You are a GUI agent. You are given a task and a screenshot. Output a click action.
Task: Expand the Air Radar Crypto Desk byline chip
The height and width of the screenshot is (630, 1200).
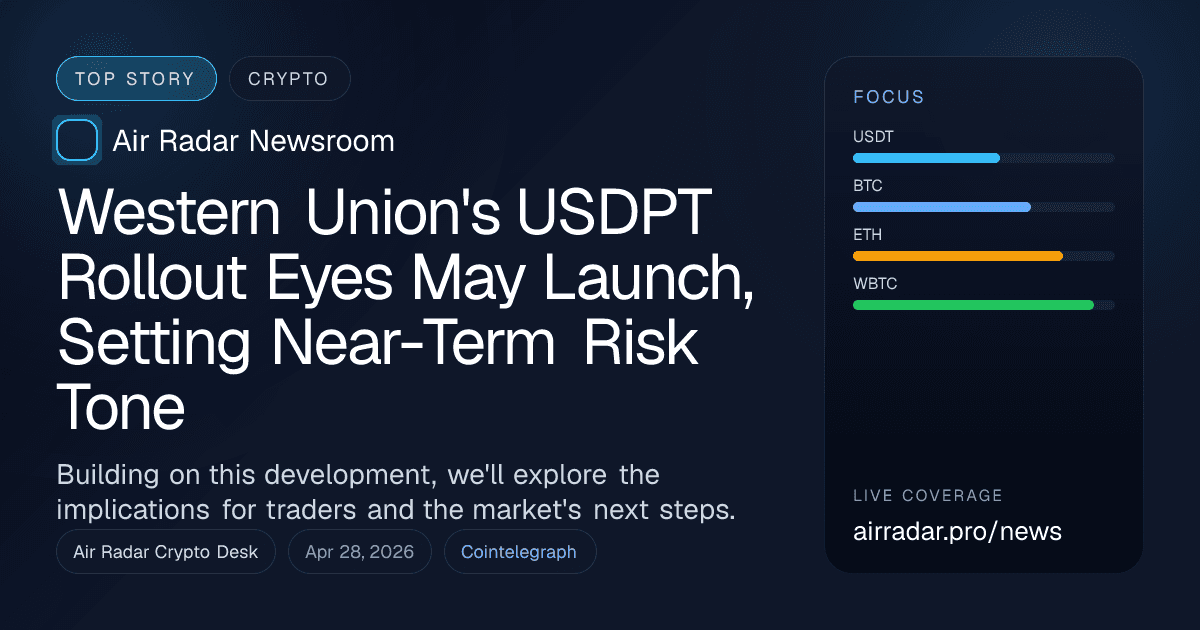coord(166,551)
